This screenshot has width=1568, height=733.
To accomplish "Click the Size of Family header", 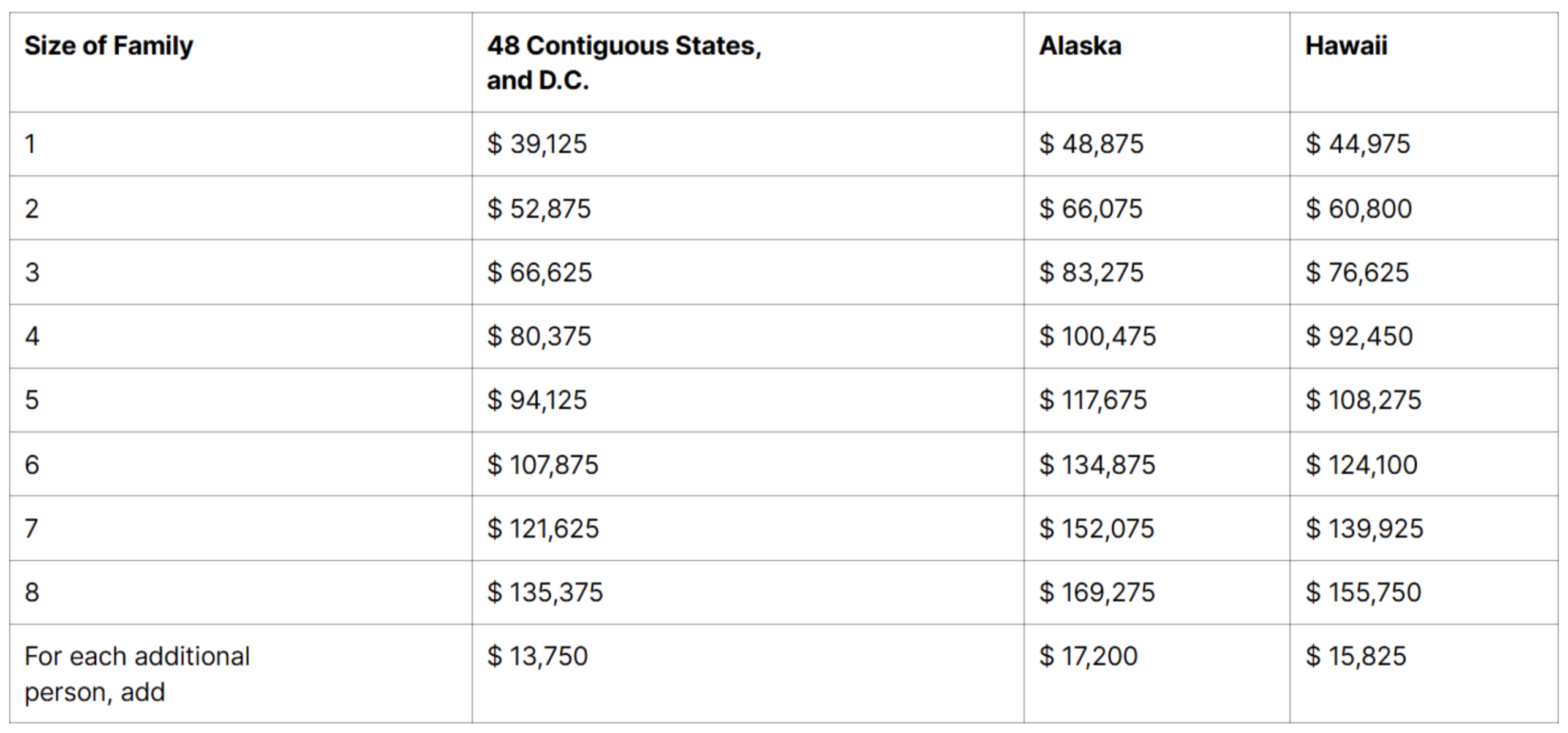I will pyautogui.click(x=108, y=46).
